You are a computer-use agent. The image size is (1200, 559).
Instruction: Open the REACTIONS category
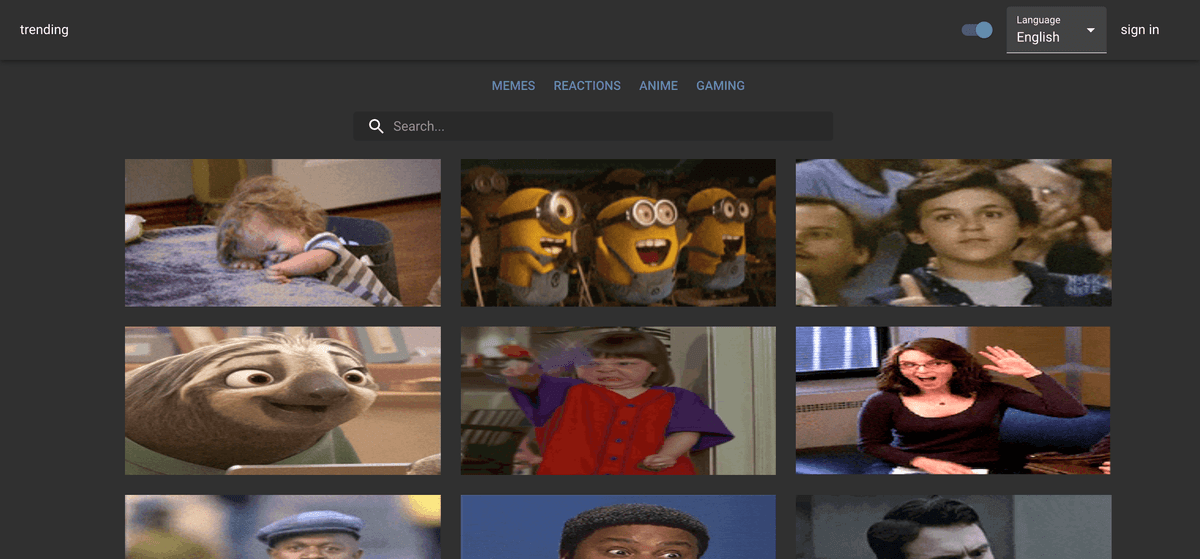[x=587, y=86]
